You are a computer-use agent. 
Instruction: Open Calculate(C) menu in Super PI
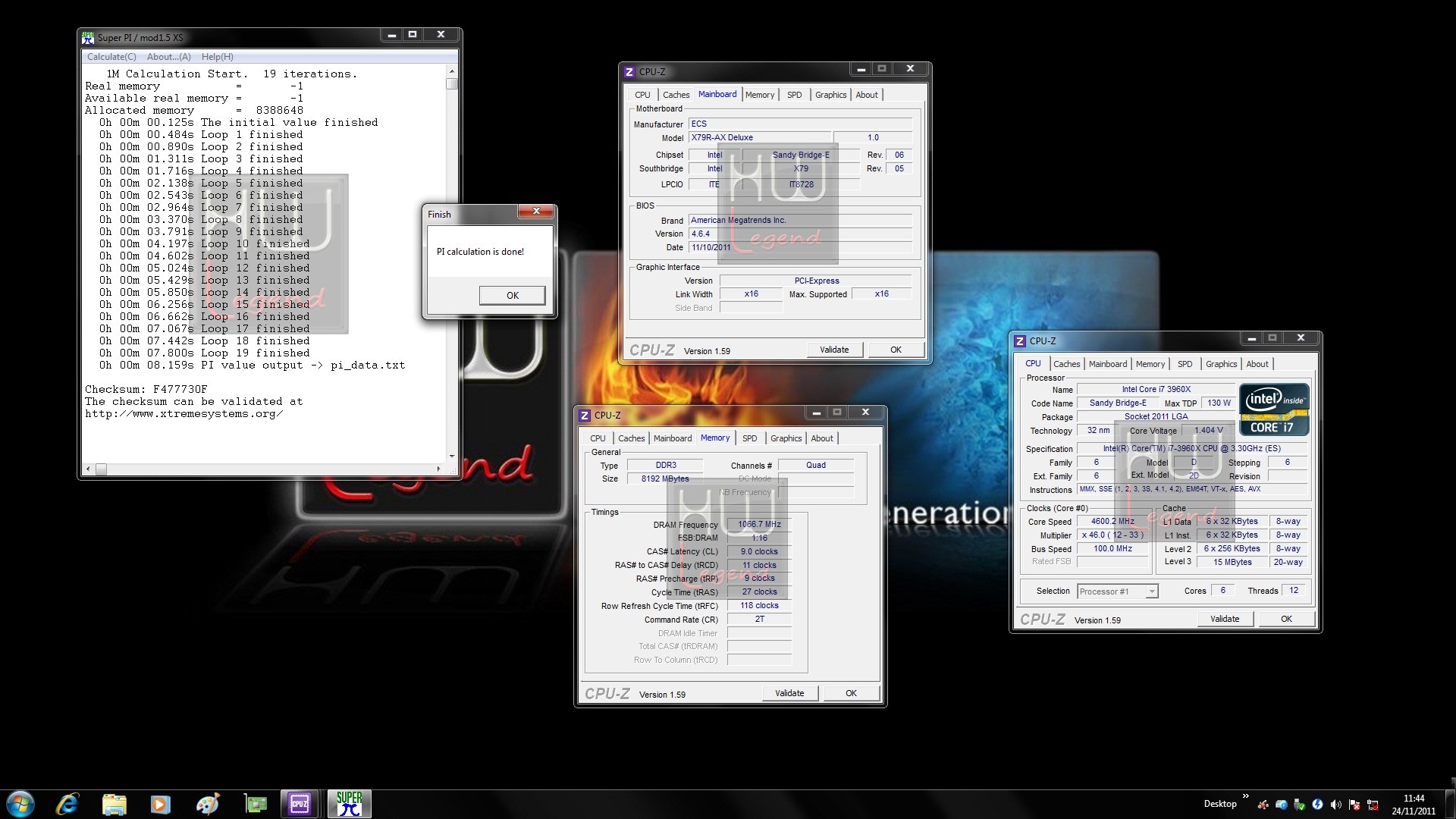(x=111, y=57)
